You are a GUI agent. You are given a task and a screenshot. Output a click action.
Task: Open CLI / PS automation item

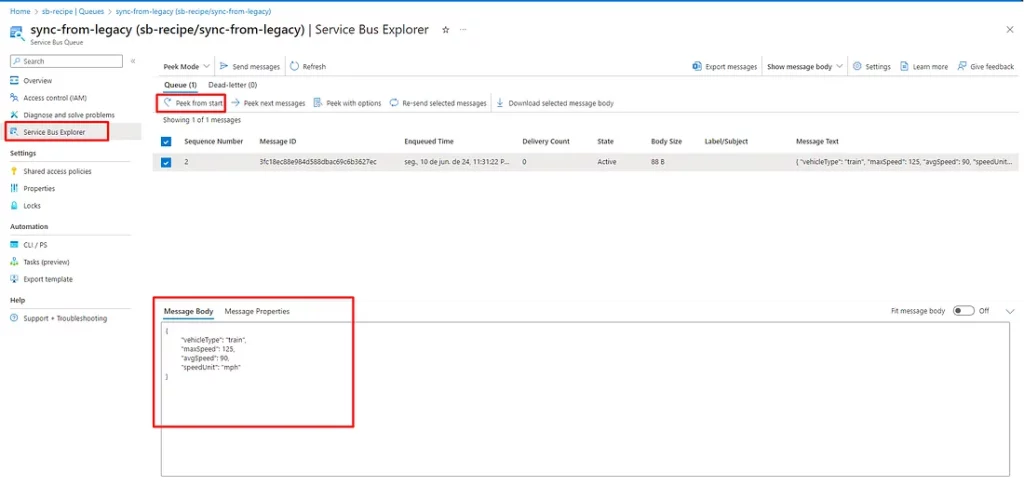coord(35,245)
